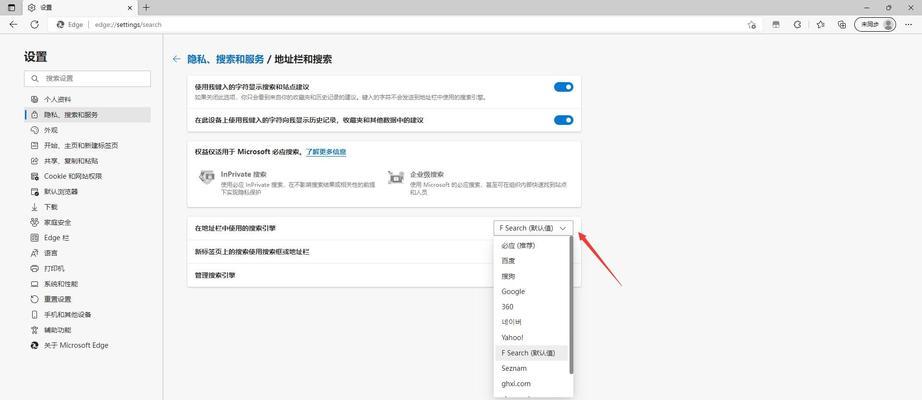Choose Seznam from the engine list

(532, 368)
